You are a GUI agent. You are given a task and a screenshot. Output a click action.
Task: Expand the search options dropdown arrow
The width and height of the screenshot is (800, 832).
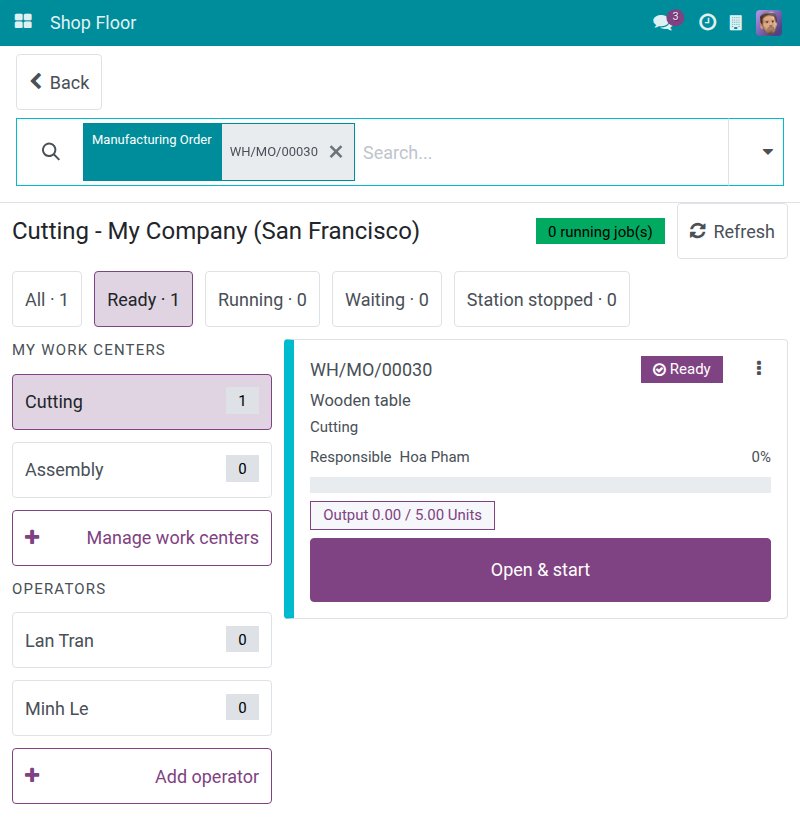tap(767, 152)
